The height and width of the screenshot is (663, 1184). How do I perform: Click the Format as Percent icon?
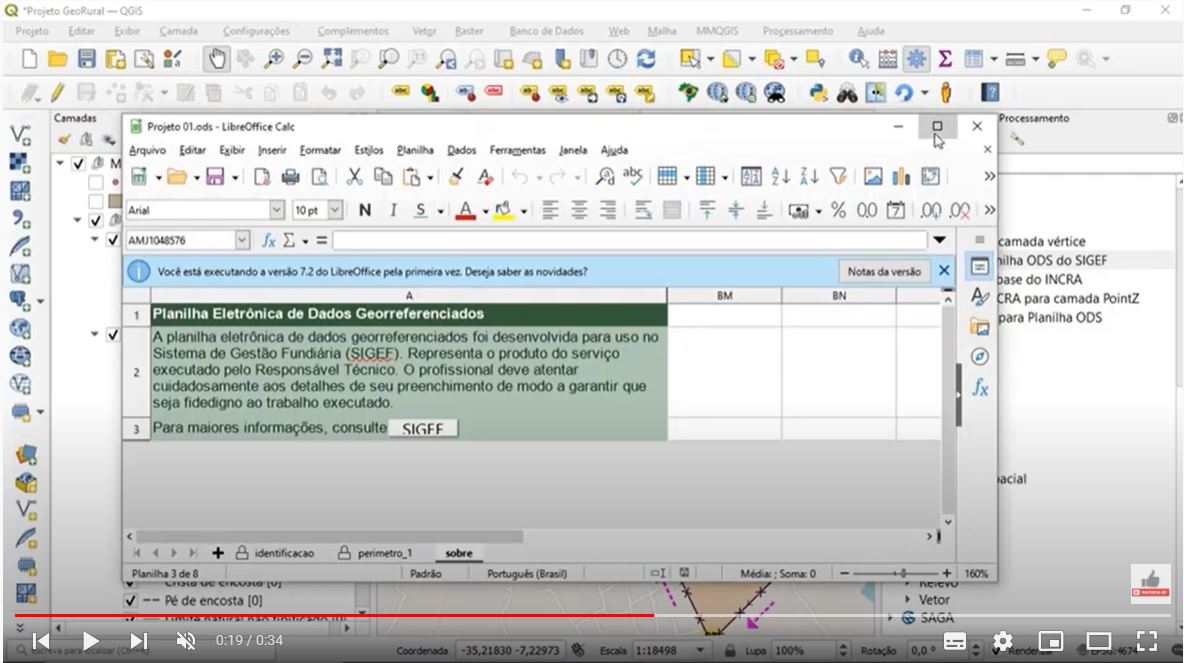(838, 211)
